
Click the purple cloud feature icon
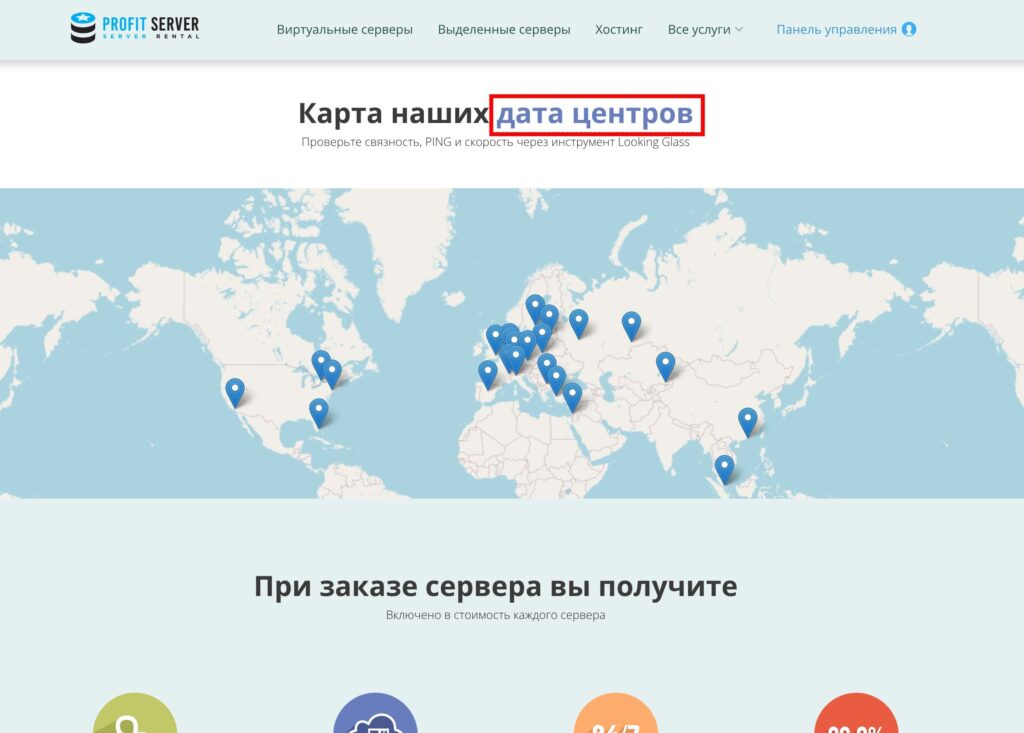[376, 713]
